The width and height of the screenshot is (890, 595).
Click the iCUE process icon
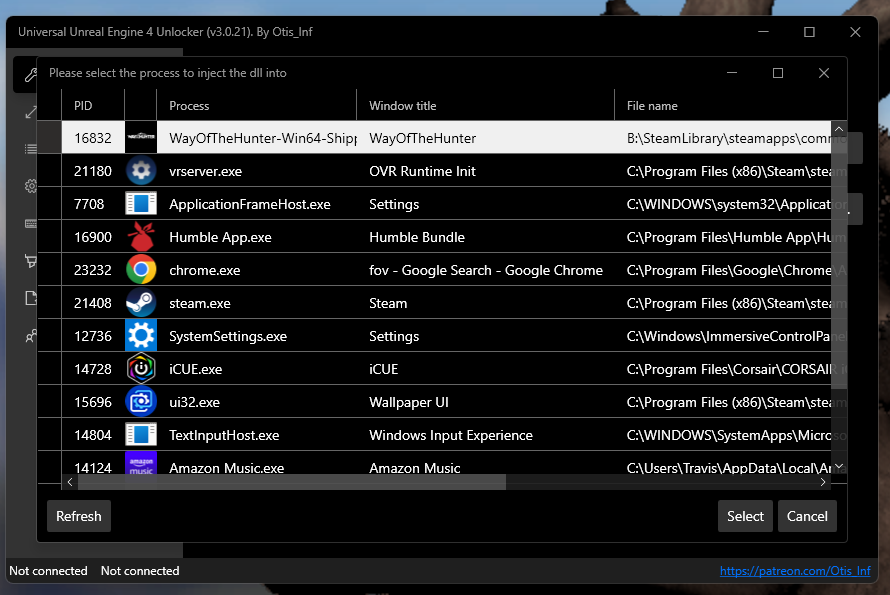tap(141, 369)
